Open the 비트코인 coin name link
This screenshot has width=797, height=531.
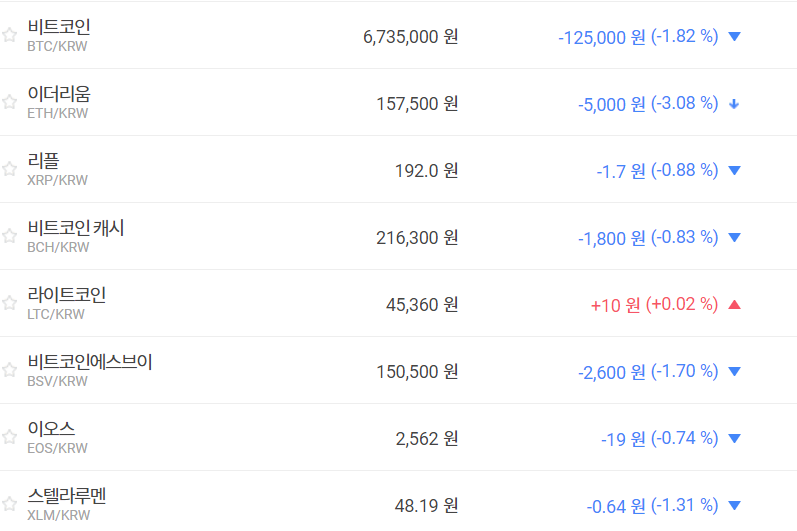tap(59, 27)
